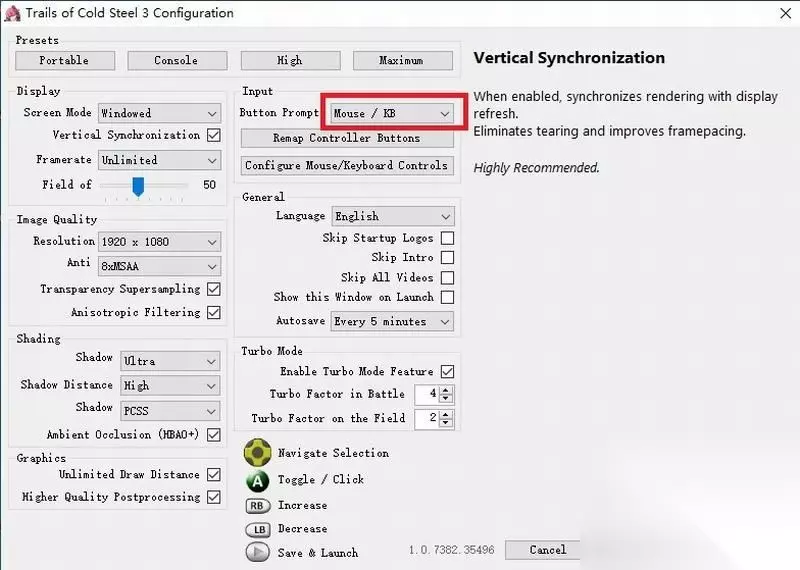Enable Skip Intro checkbox
This screenshot has height=570, width=800.
[x=447, y=258]
